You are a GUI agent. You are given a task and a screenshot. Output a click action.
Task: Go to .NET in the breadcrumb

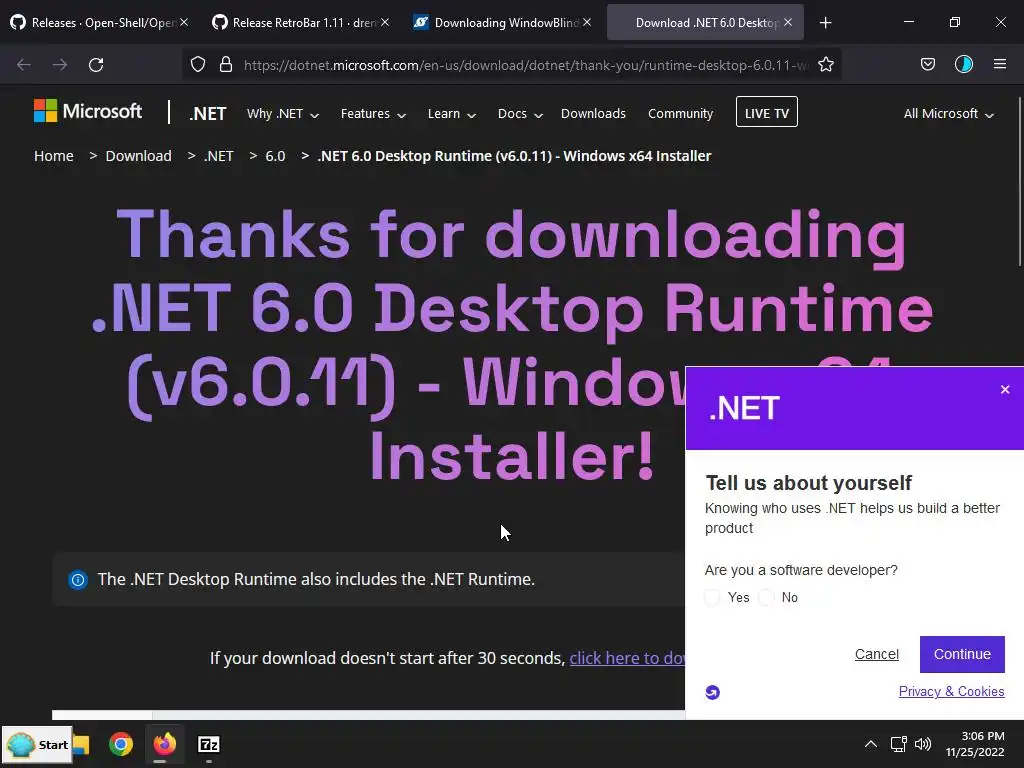tap(219, 156)
